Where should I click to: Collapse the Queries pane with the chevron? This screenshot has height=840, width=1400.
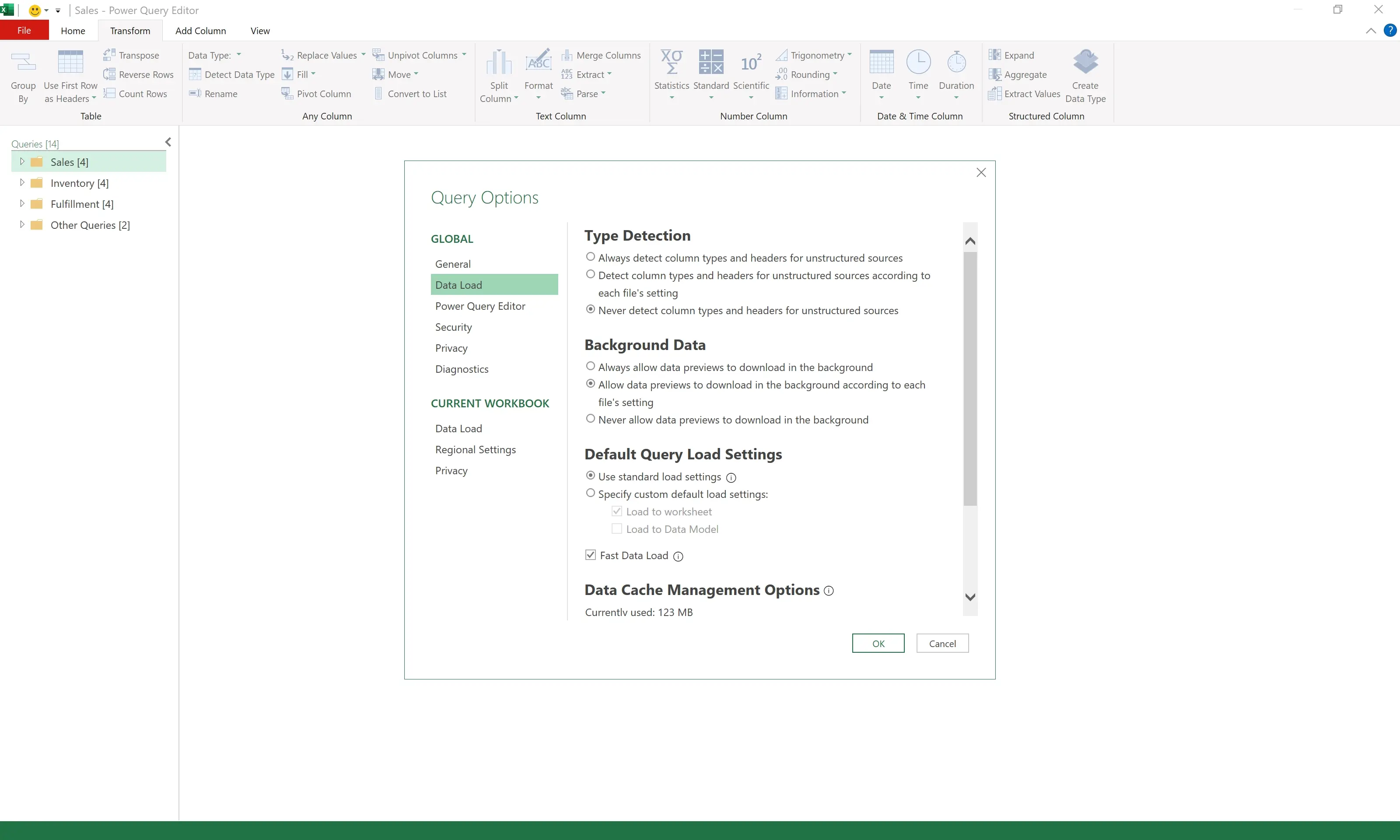(168, 142)
